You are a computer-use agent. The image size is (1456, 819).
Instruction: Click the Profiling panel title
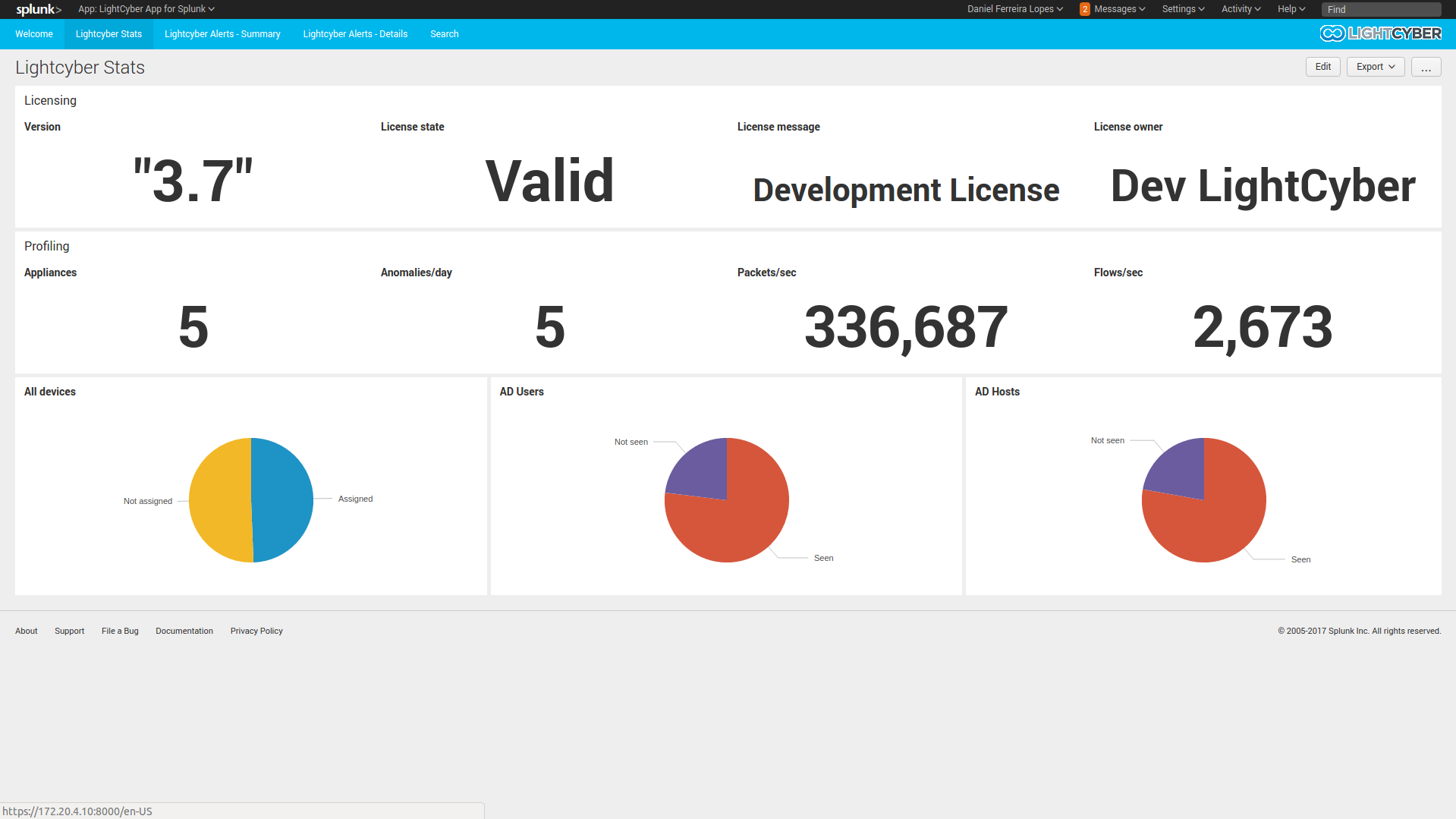pyautogui.click(x=46, y=246)
